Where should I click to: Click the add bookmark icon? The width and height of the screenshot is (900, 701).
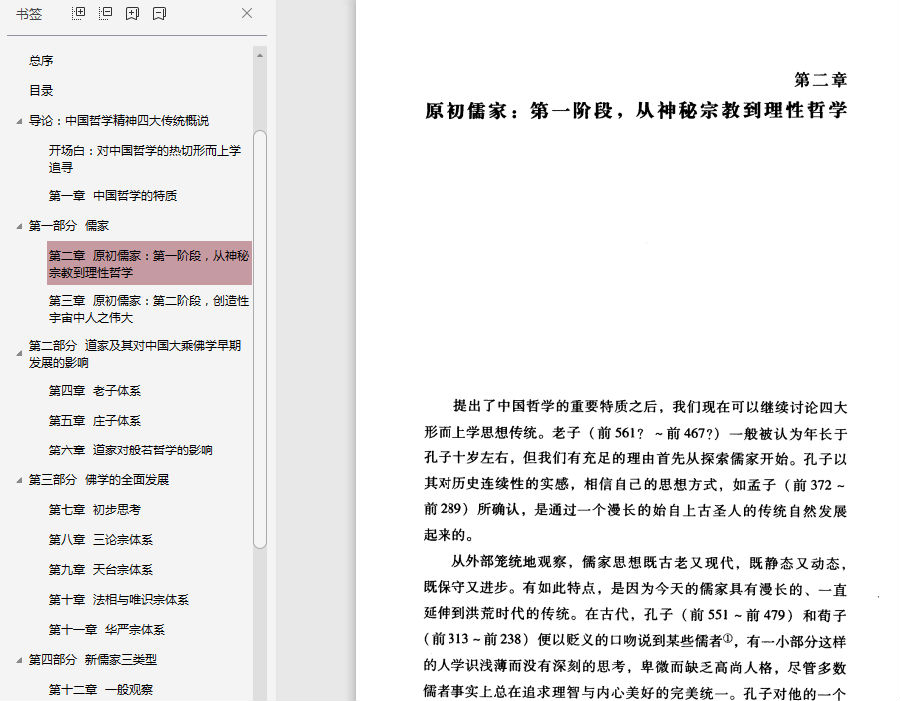coord(133,13)
